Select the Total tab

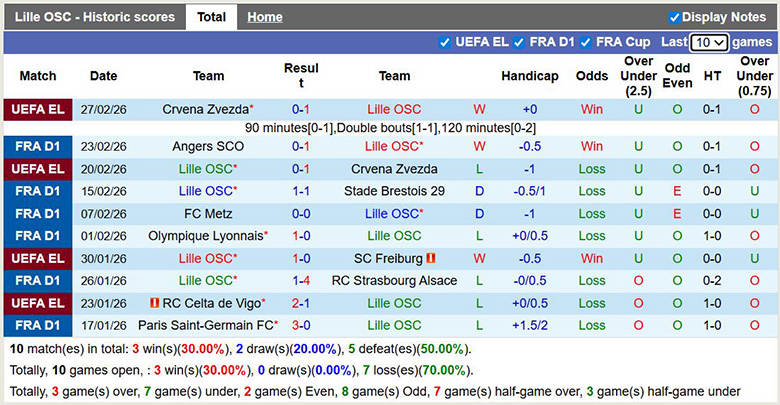tap(211, 17)
